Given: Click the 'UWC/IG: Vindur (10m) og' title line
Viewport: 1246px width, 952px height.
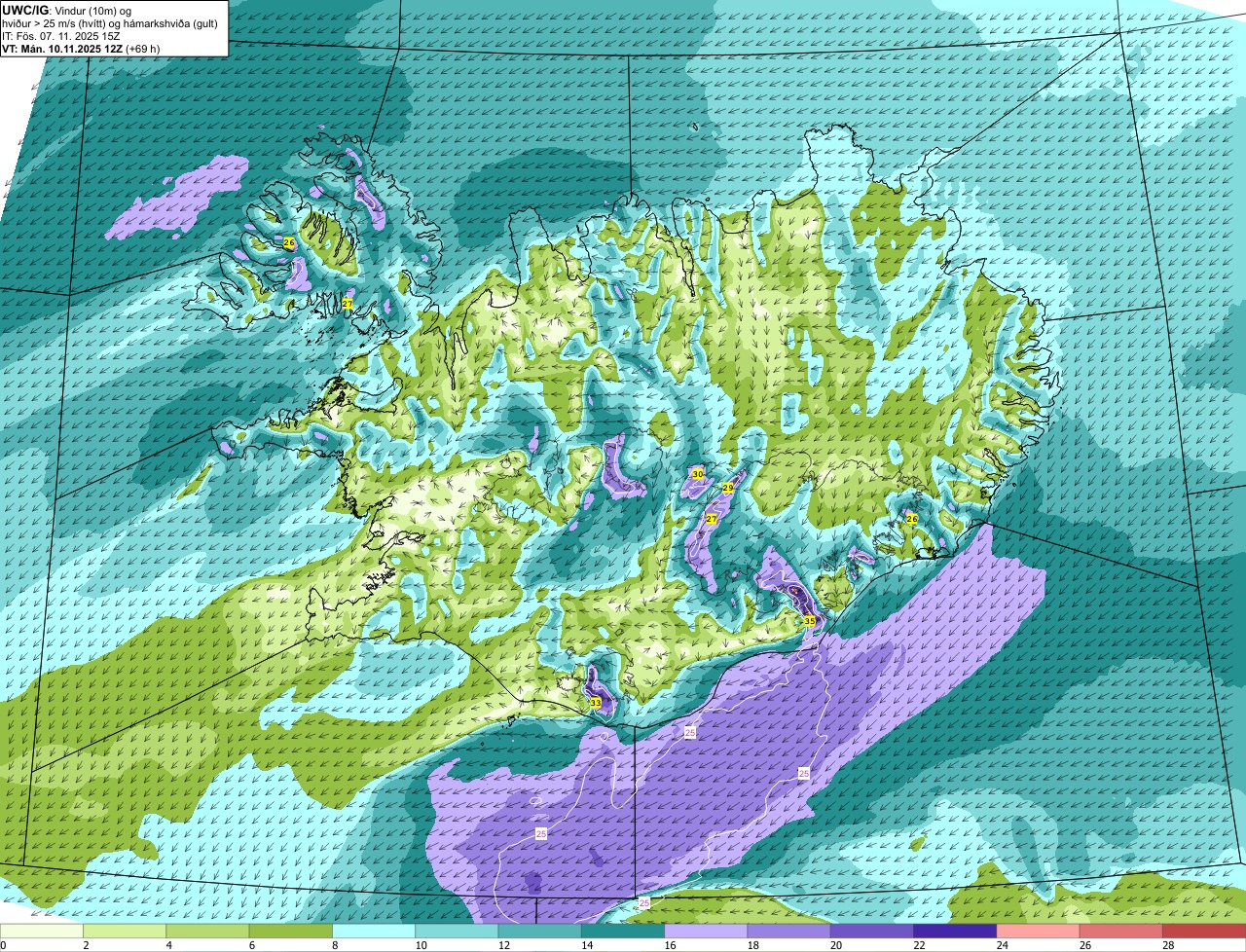Looking at the screenshot, I should tap(67, 9).
